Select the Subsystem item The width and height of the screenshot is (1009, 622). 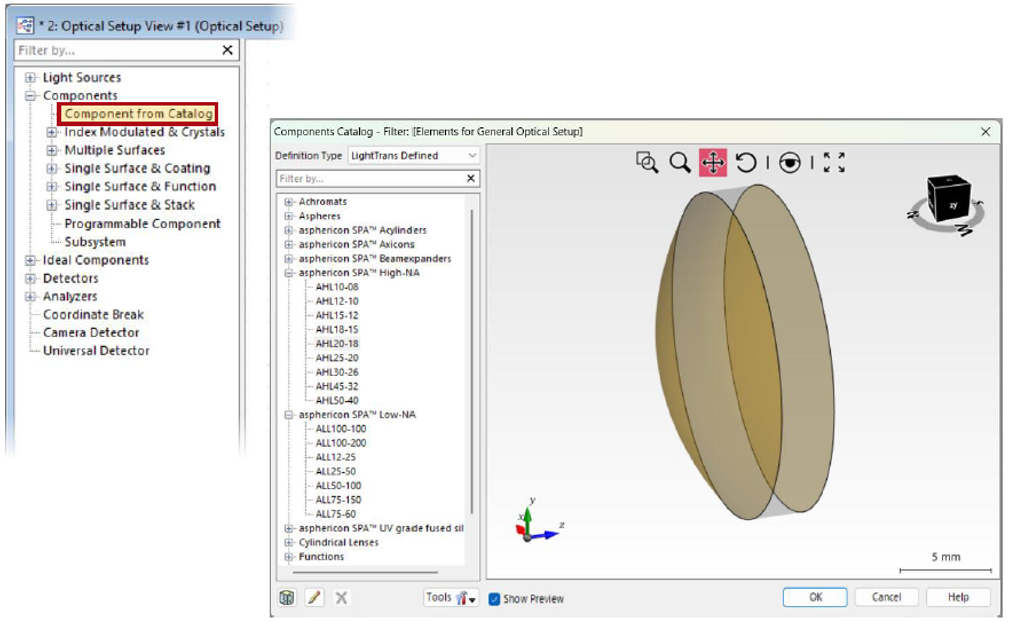tap(95, 242)
